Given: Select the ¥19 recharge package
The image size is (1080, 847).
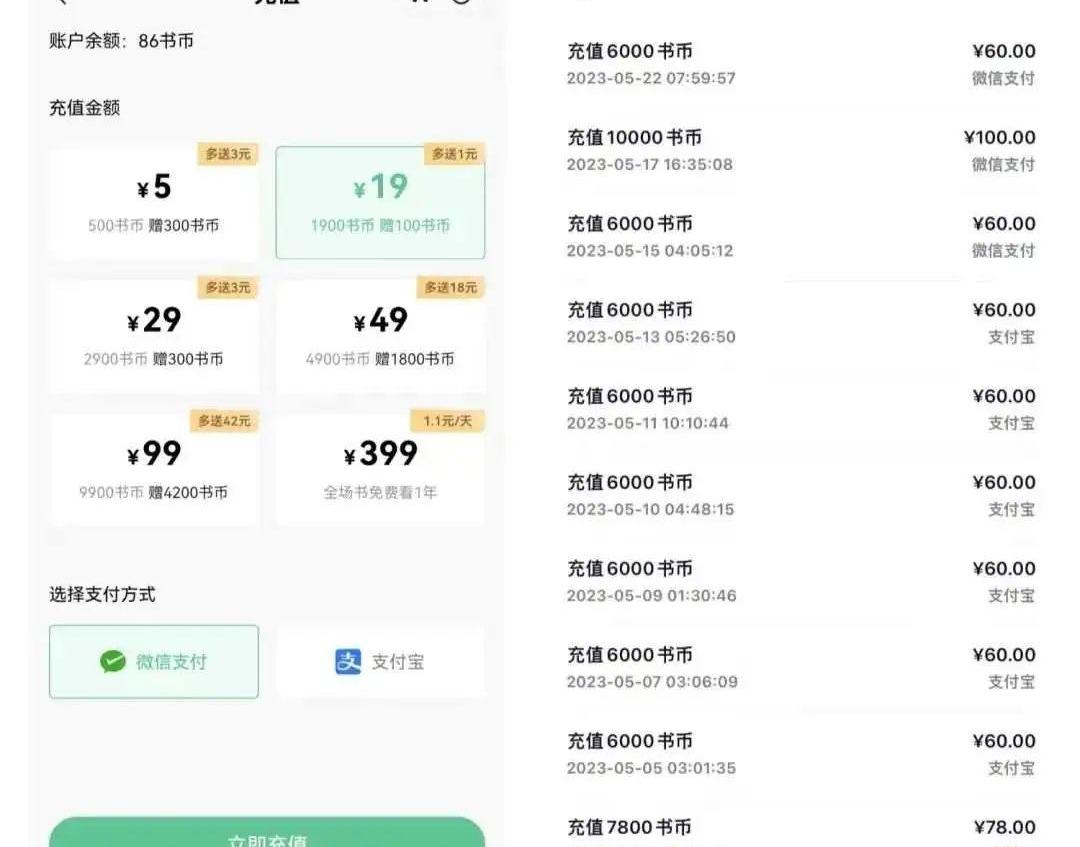Looking at the screenshot, I should [380, 204].
